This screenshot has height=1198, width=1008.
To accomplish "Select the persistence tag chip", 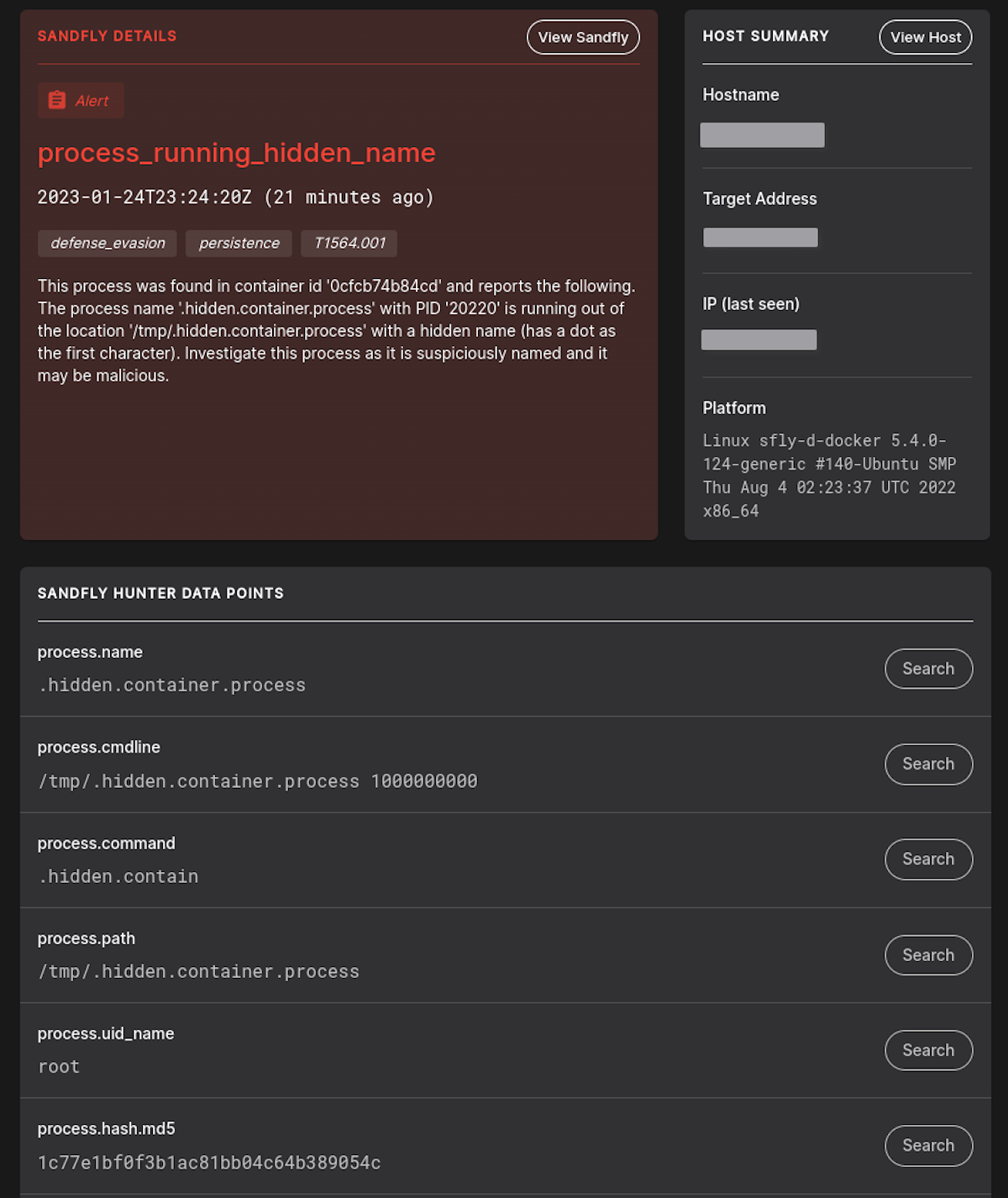I will pyautogui.click(x=239, y=244).
